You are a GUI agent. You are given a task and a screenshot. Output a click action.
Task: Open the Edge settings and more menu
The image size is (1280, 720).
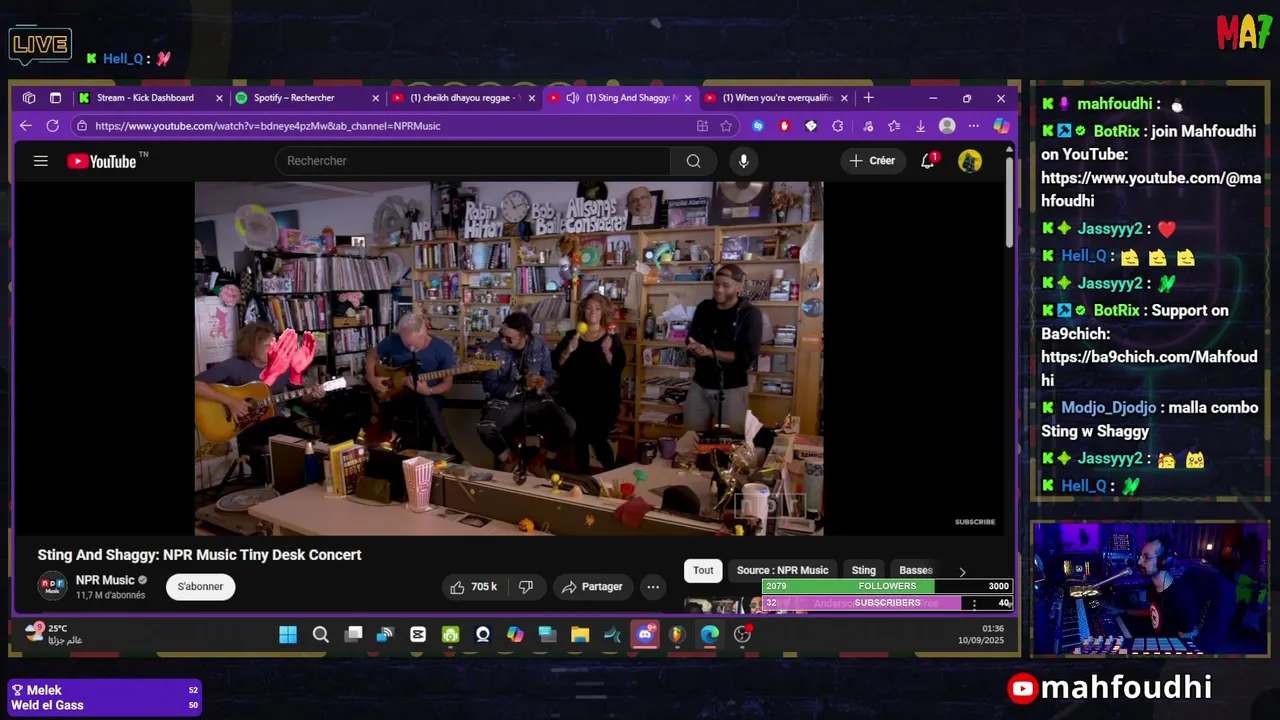974,126
